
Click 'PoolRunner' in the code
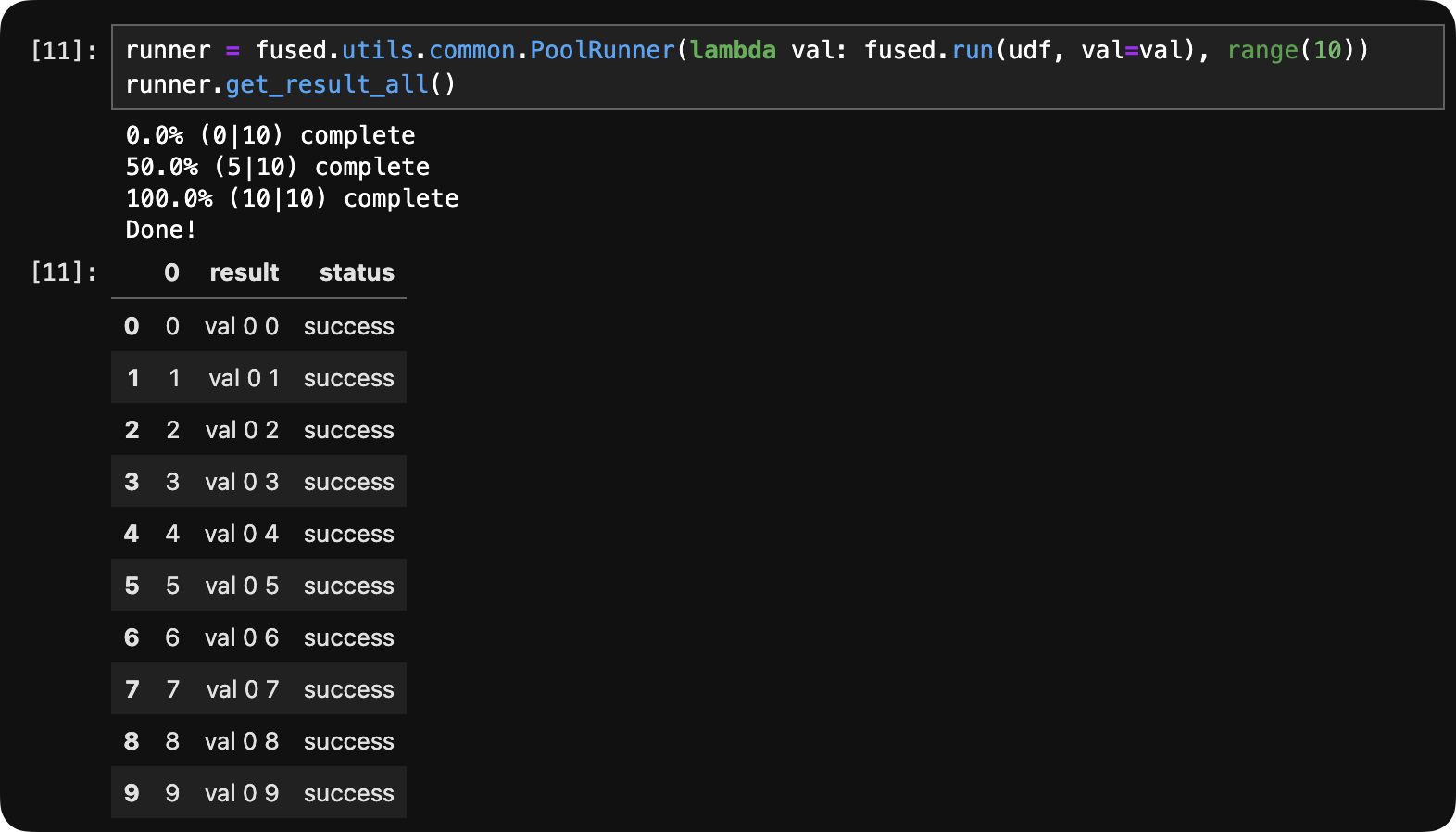602,50
